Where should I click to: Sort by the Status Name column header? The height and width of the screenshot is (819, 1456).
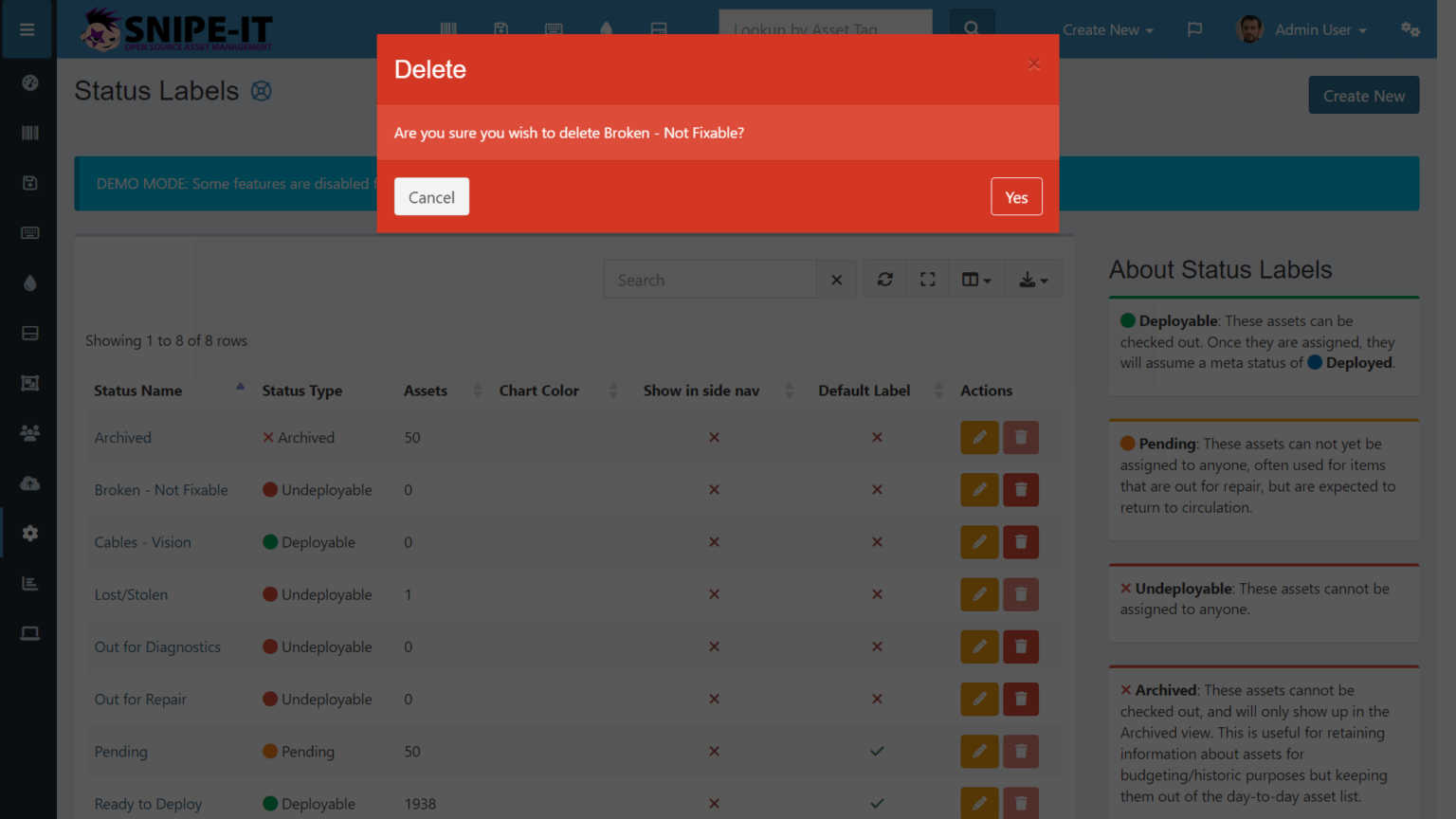137,390
